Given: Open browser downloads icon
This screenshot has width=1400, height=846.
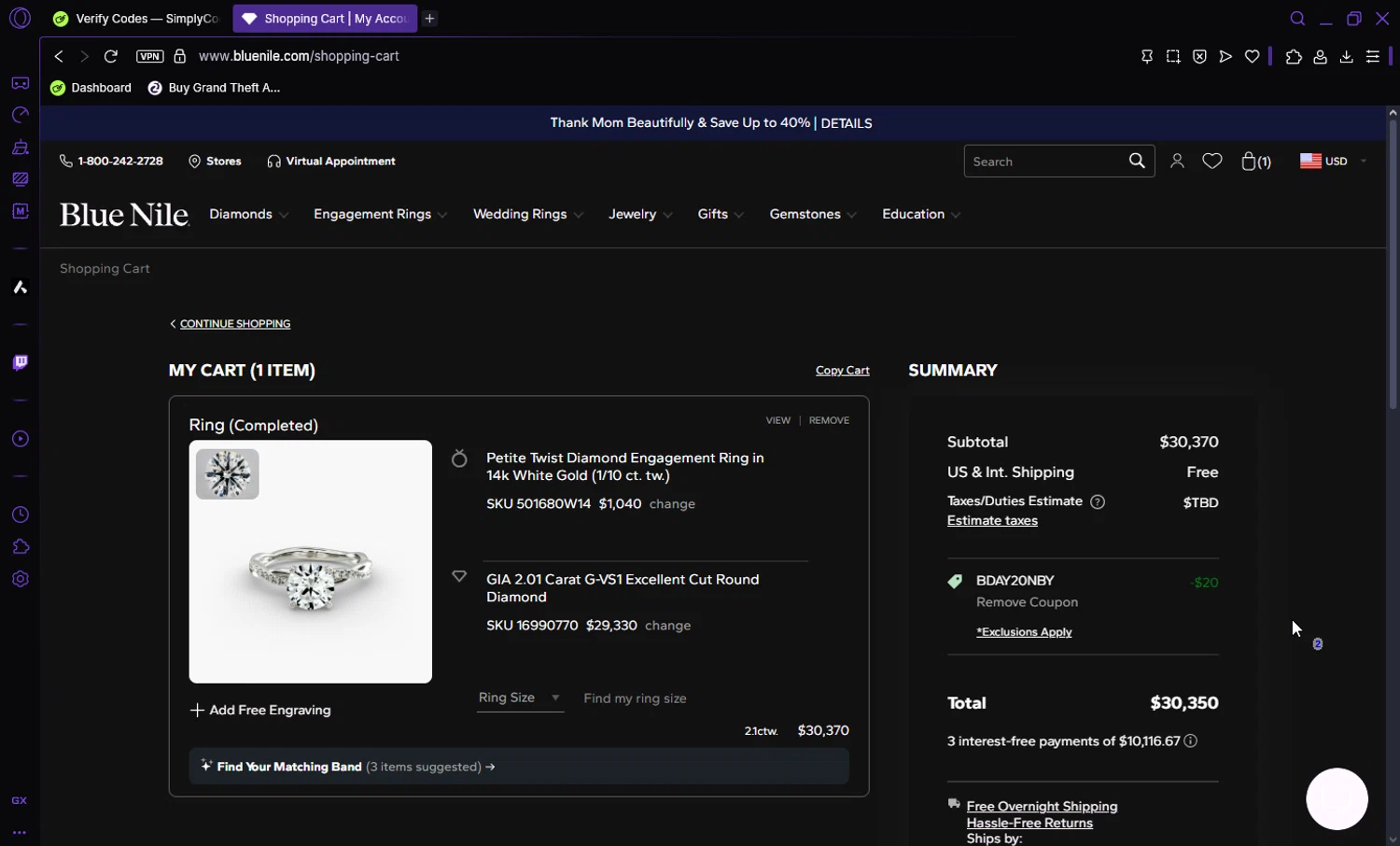Looking at the screenshot, I should [x=1346, y=57].
